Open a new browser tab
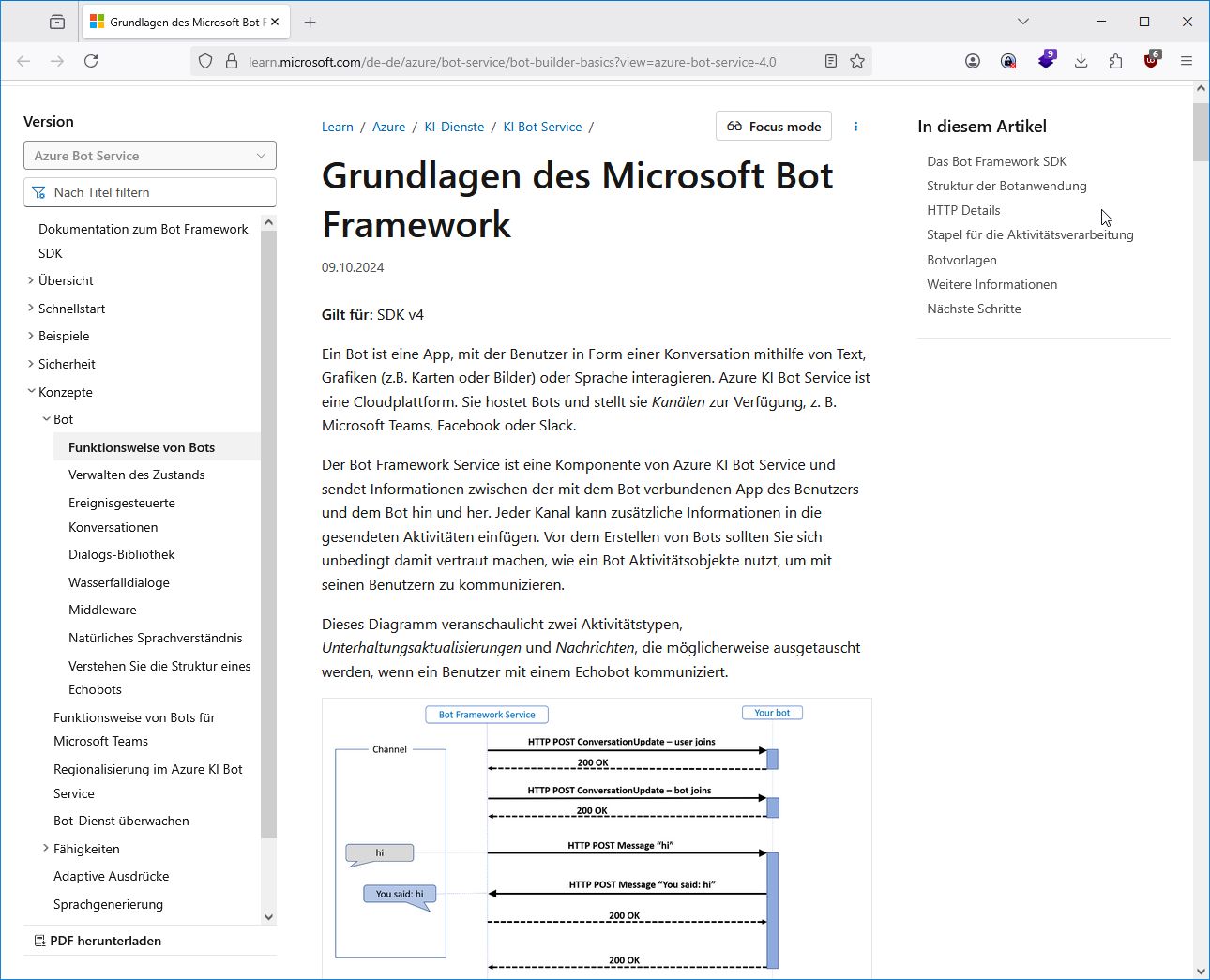Image resolution: width=1210 pixels, height=980 pixels. [310, 22]
